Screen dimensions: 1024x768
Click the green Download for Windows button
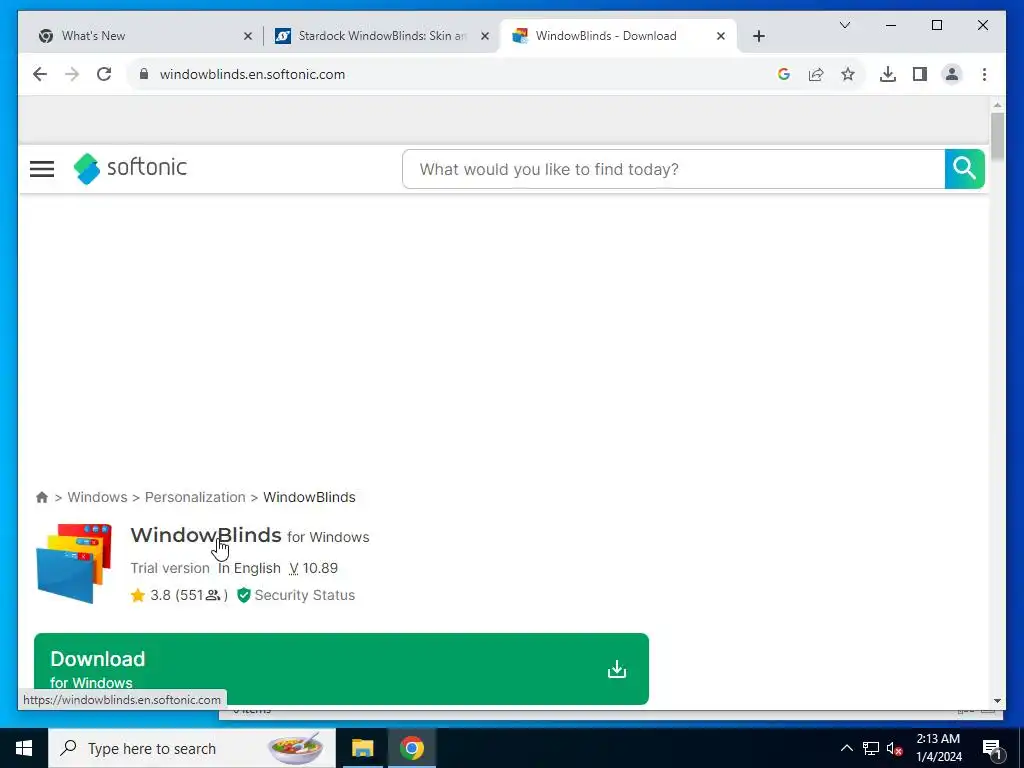342,669
